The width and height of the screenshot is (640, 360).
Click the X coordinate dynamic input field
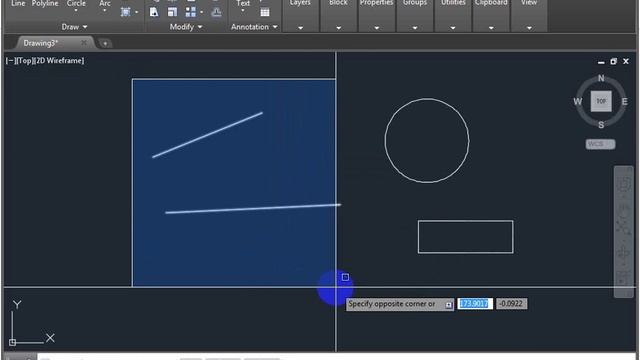pyautogui.click(x=474, y=304)
